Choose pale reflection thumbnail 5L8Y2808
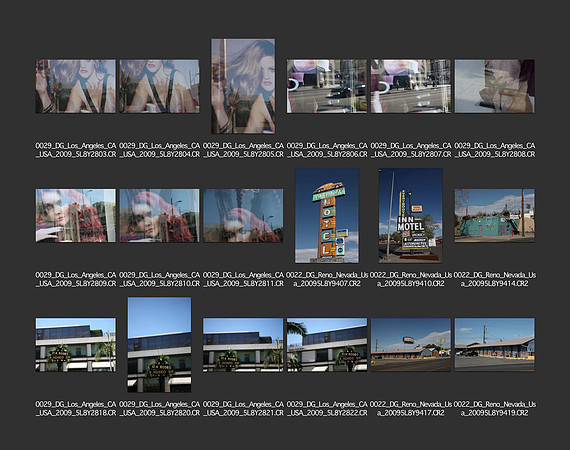This screenshot has width=570, height=450. [494, 86]
